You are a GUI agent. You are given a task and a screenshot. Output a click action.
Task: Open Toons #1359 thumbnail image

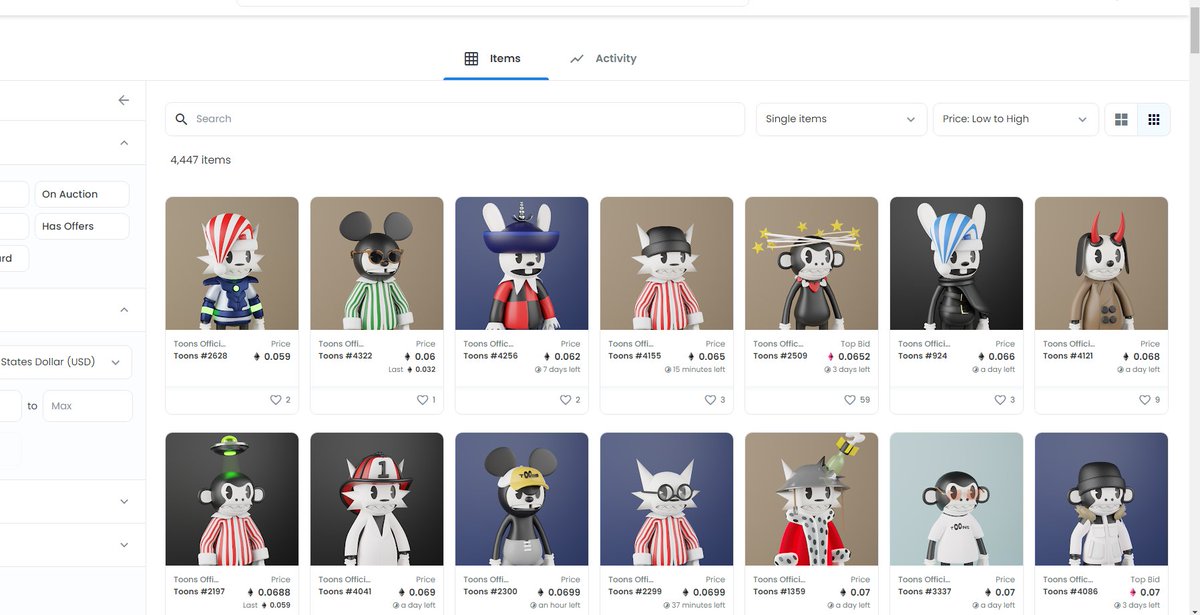[812, 499]
